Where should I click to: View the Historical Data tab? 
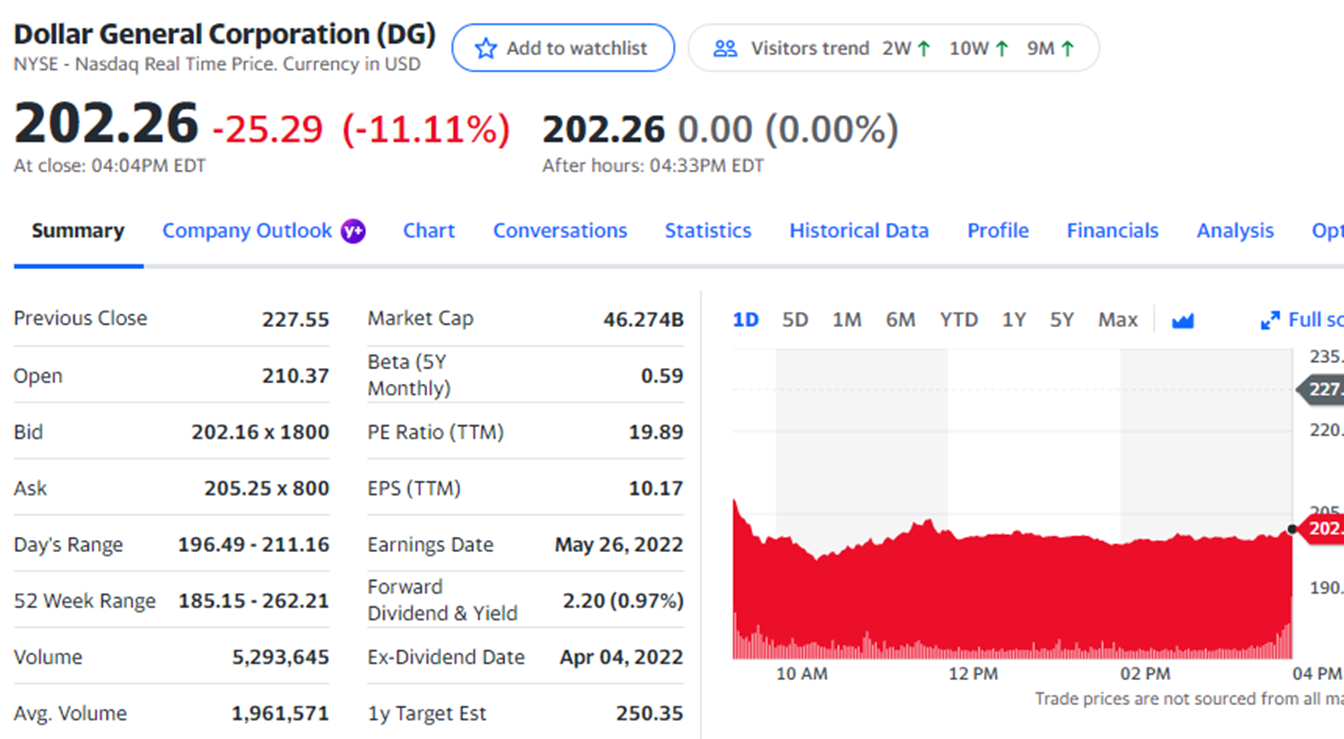click(x=859, y=231)
